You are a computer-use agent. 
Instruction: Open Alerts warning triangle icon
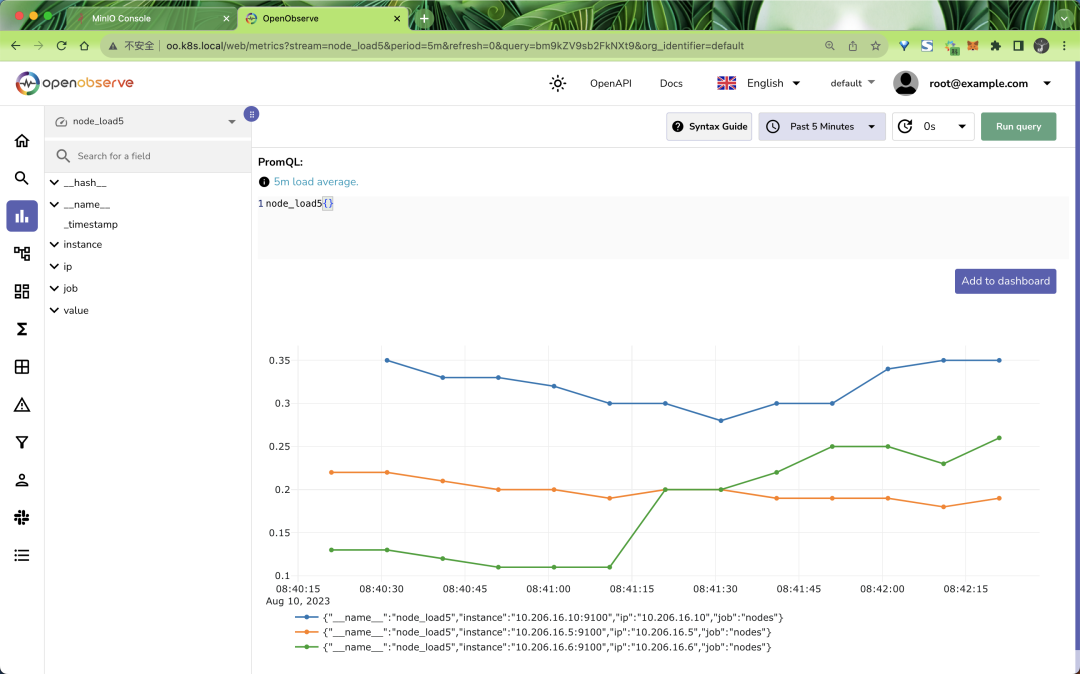(x=22, y=405)
